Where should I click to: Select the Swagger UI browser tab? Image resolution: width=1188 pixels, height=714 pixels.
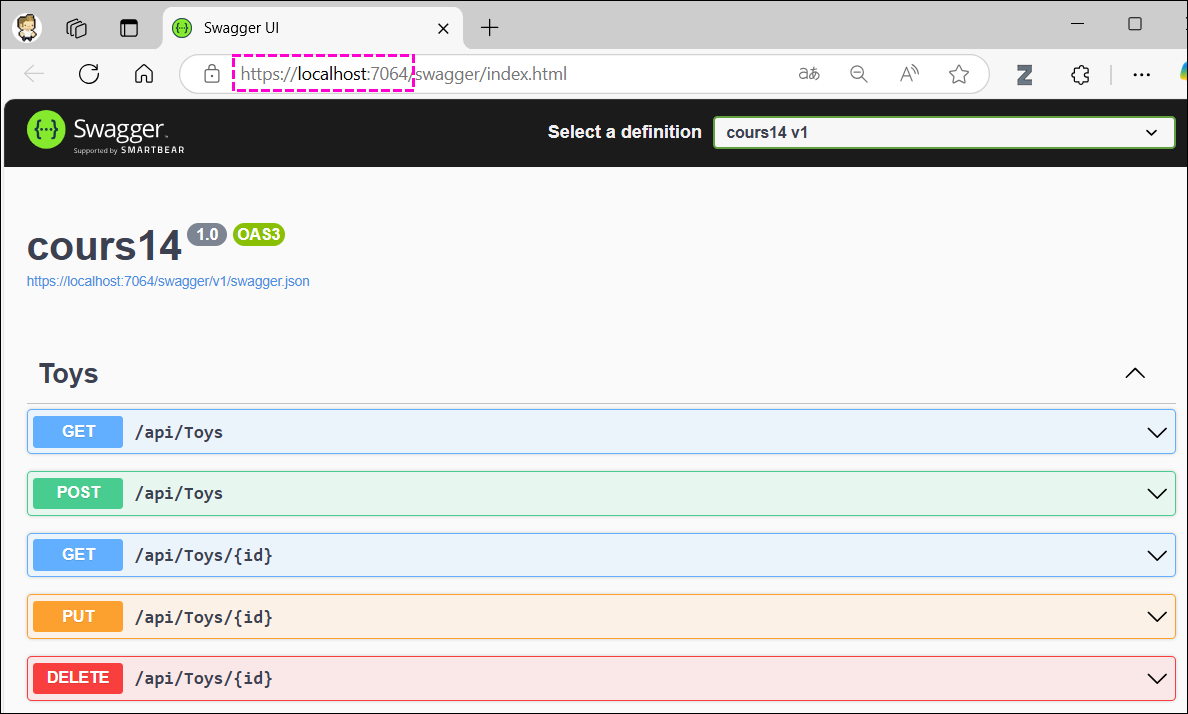coord(300,28)
